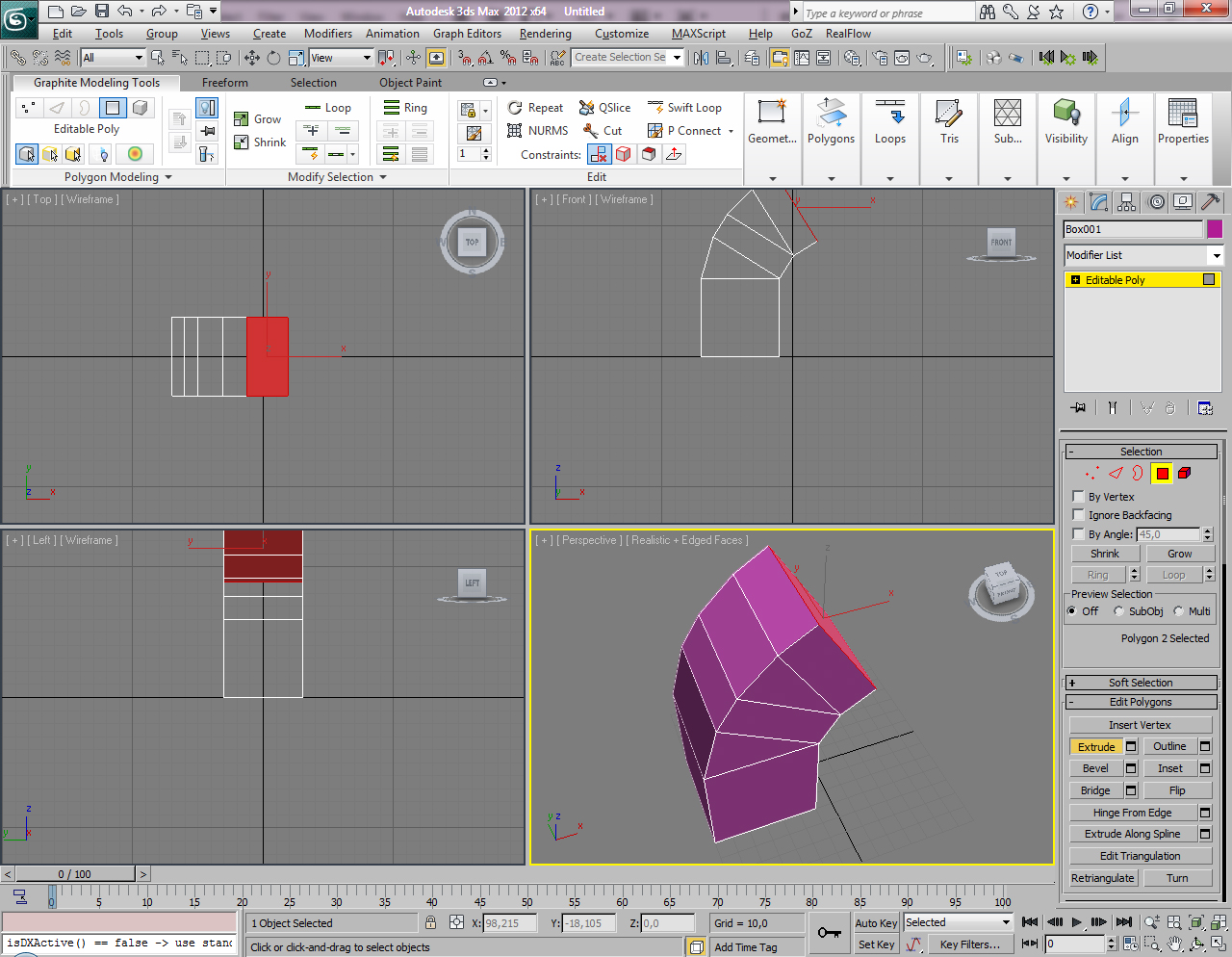Screen dimensions: 1232x957
Task: Switch to the Freeform ribbon tab
Action: (x=225, y=83)
